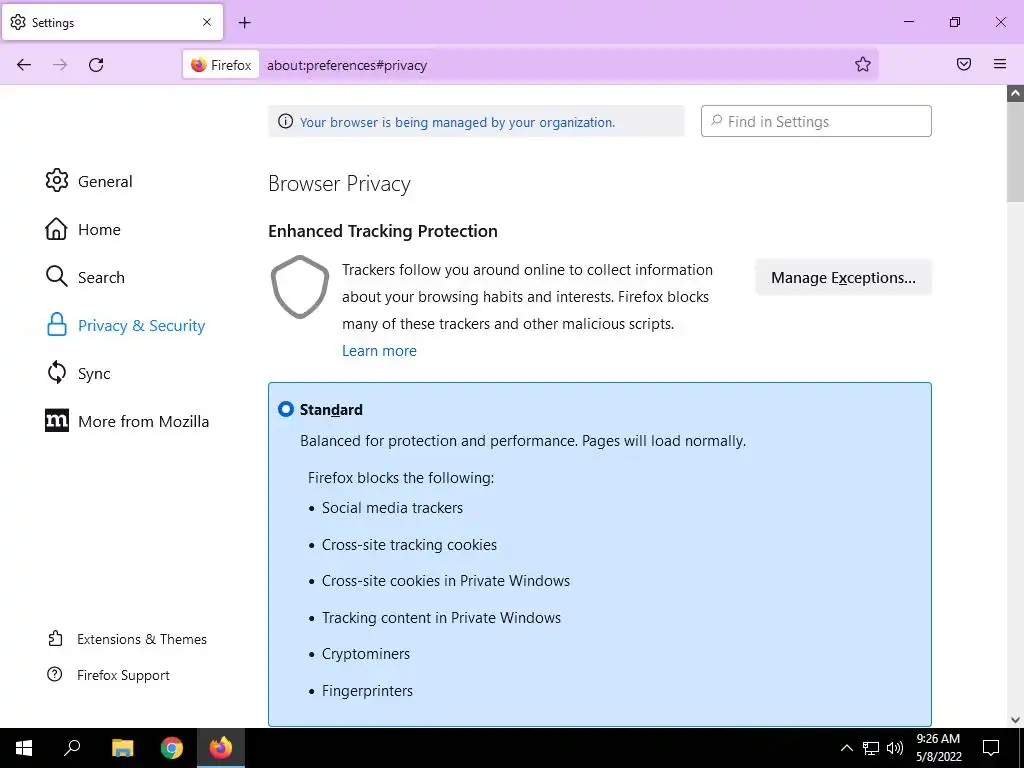Screen dimensions: 1024x768
Task: Click the Firefox identity icon in address bar
Action: (x=221, y=65)
